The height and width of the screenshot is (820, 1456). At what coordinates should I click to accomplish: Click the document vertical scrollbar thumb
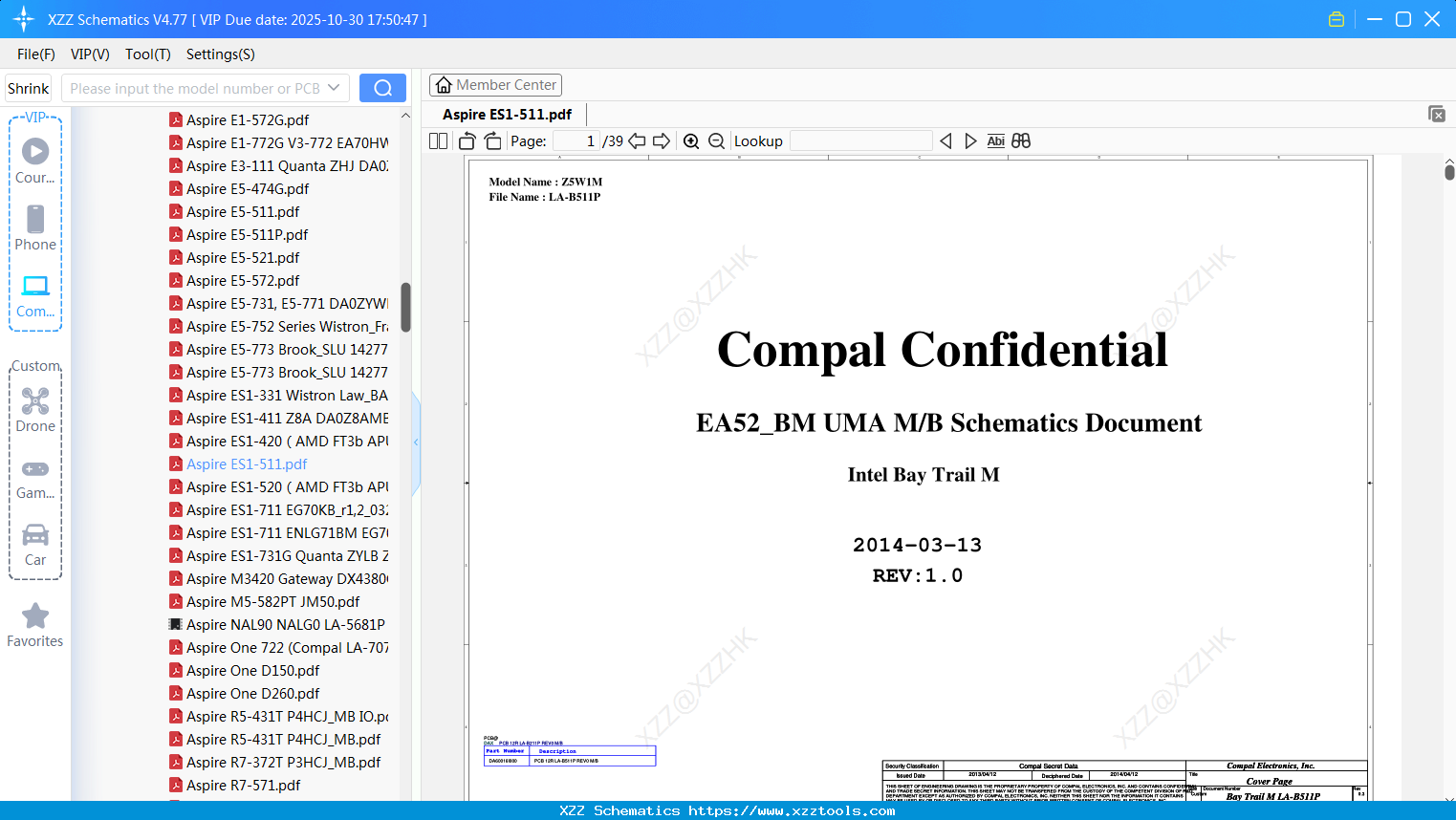[x=1449, y=172]
